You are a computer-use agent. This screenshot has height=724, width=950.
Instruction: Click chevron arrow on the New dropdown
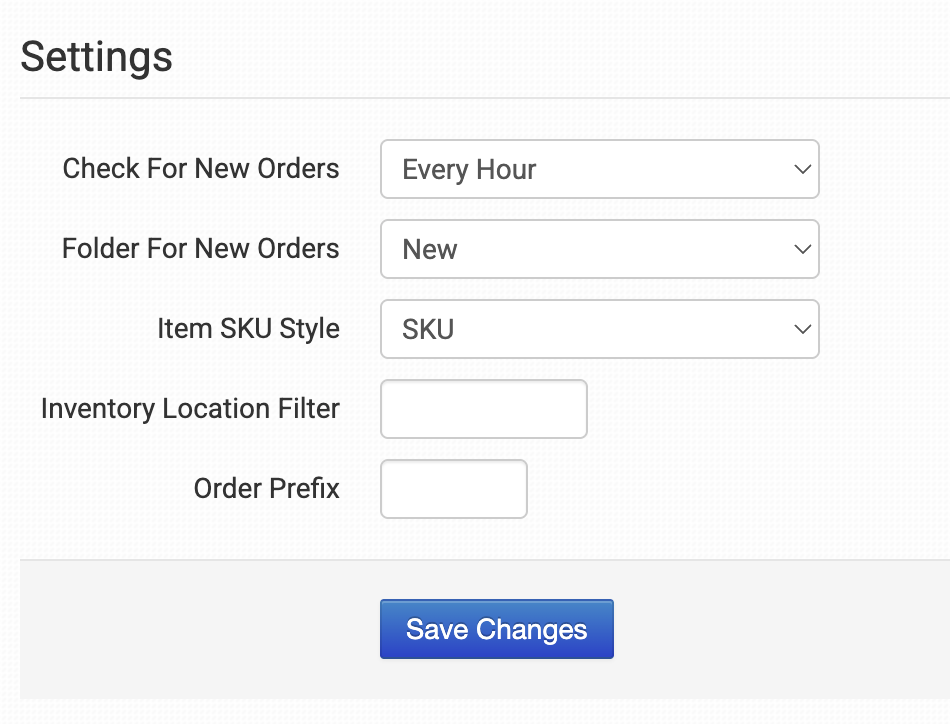[x=801, y=249]
